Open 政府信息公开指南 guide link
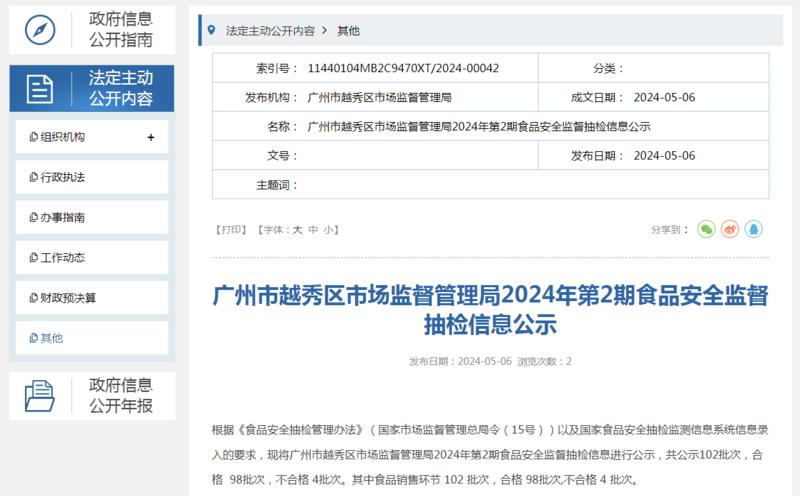The height and width of the screenshot is (496, 800). (x=120, y=30)
